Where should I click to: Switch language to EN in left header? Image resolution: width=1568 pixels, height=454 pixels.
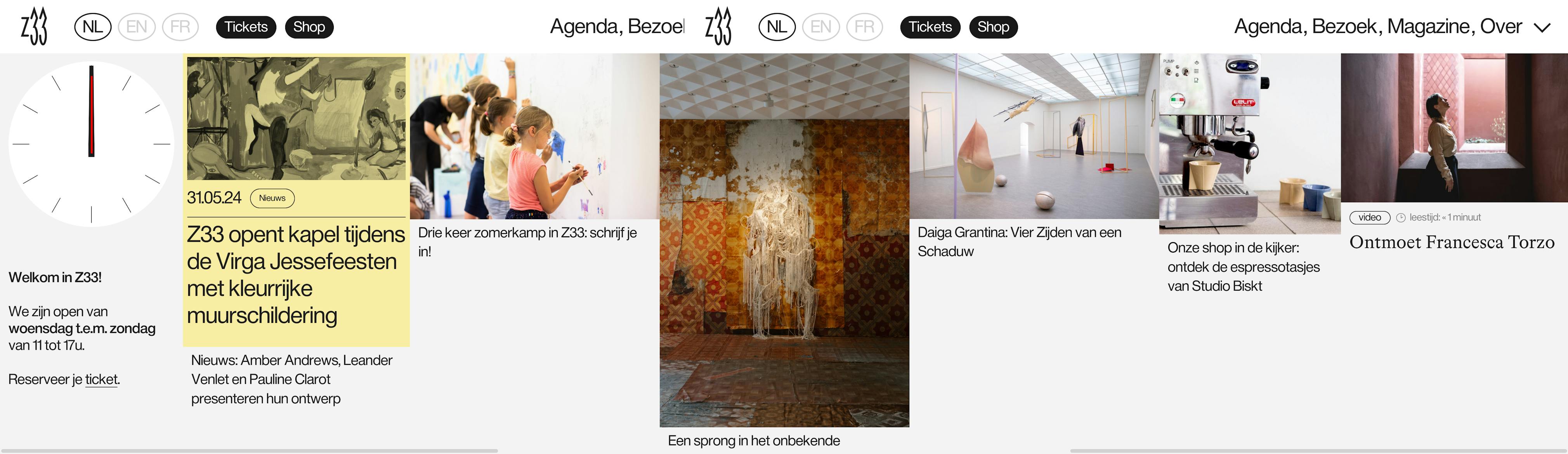pos(136,27)
